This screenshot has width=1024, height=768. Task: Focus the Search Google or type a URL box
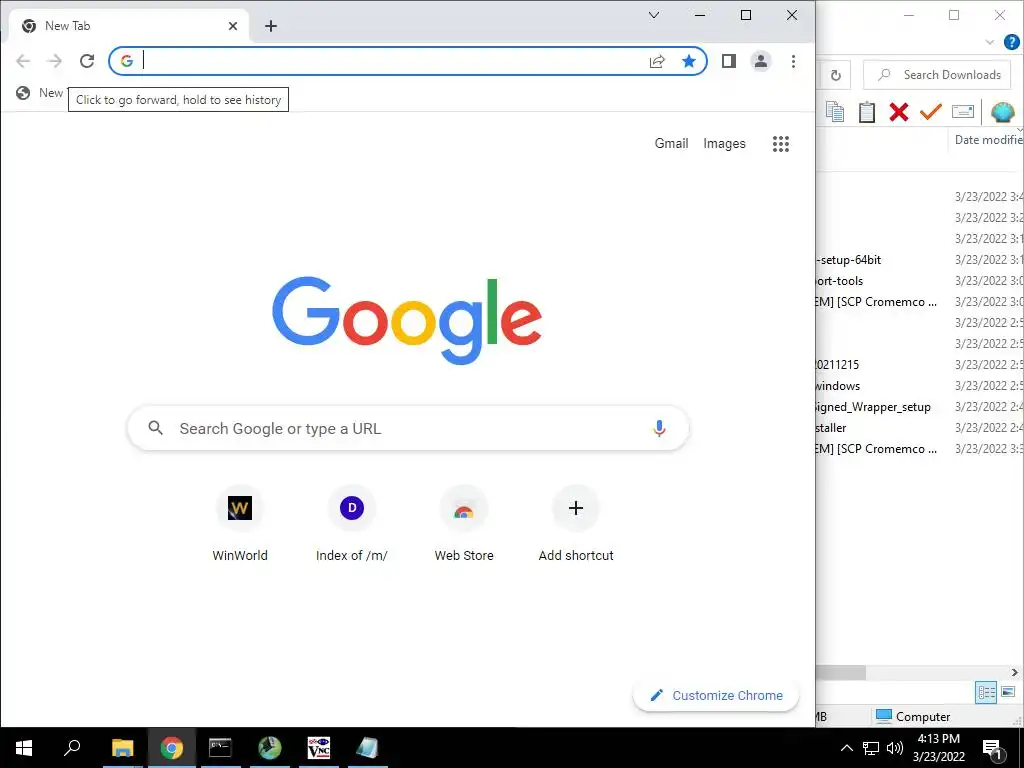pos(408,428)
